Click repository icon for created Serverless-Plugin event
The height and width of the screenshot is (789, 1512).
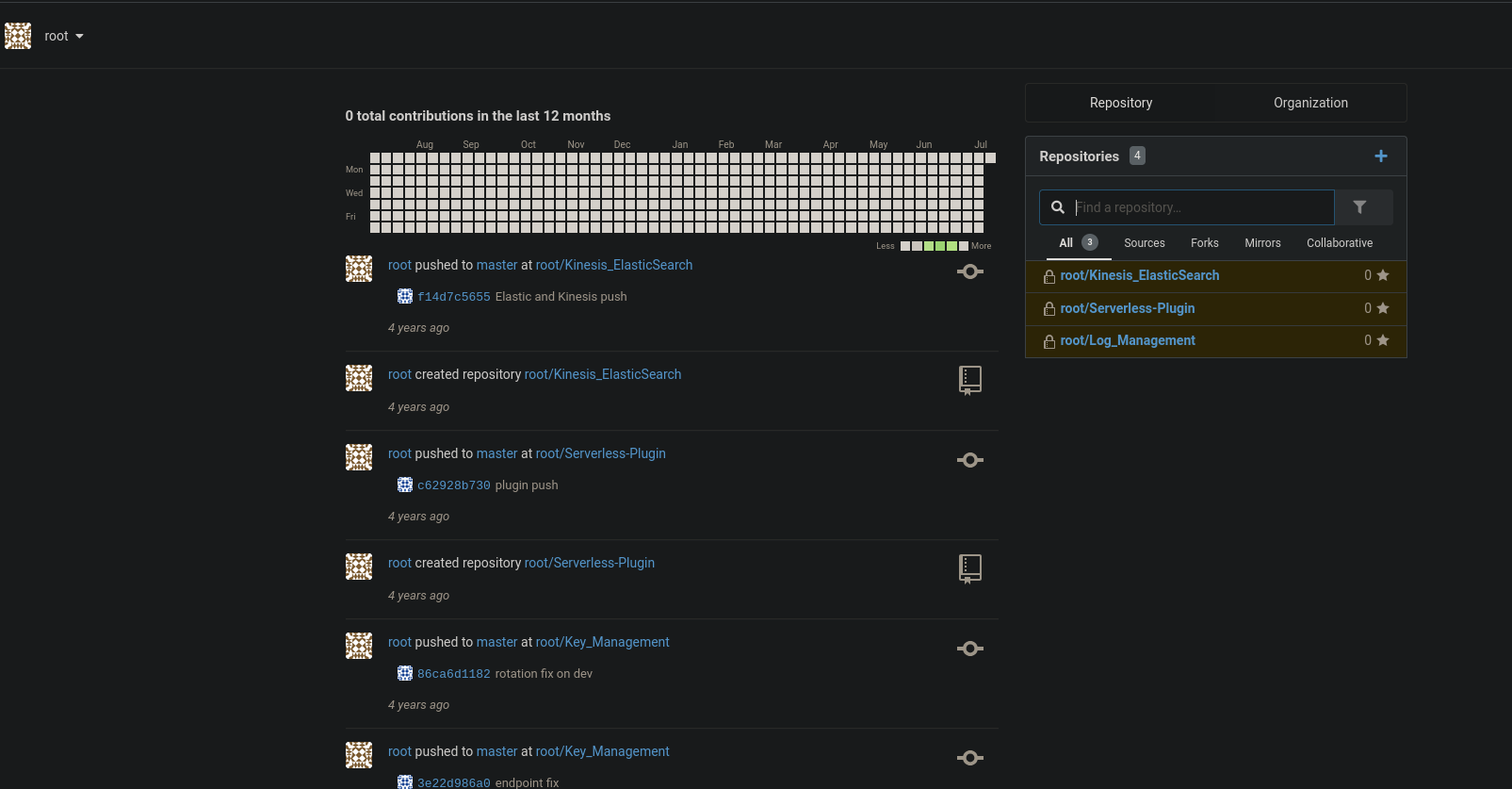970,569
